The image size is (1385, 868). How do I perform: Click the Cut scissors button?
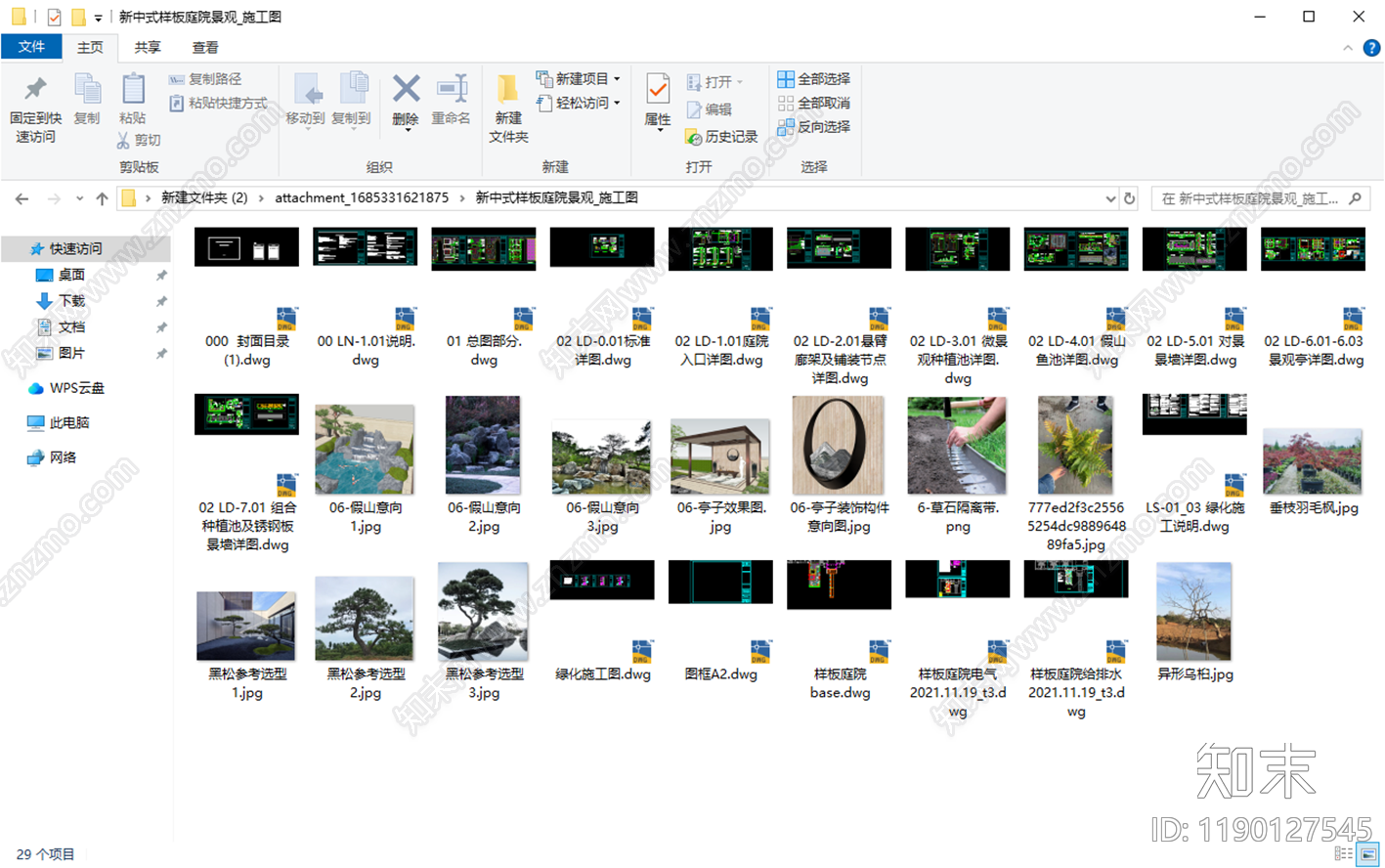(x=140, y=141)
